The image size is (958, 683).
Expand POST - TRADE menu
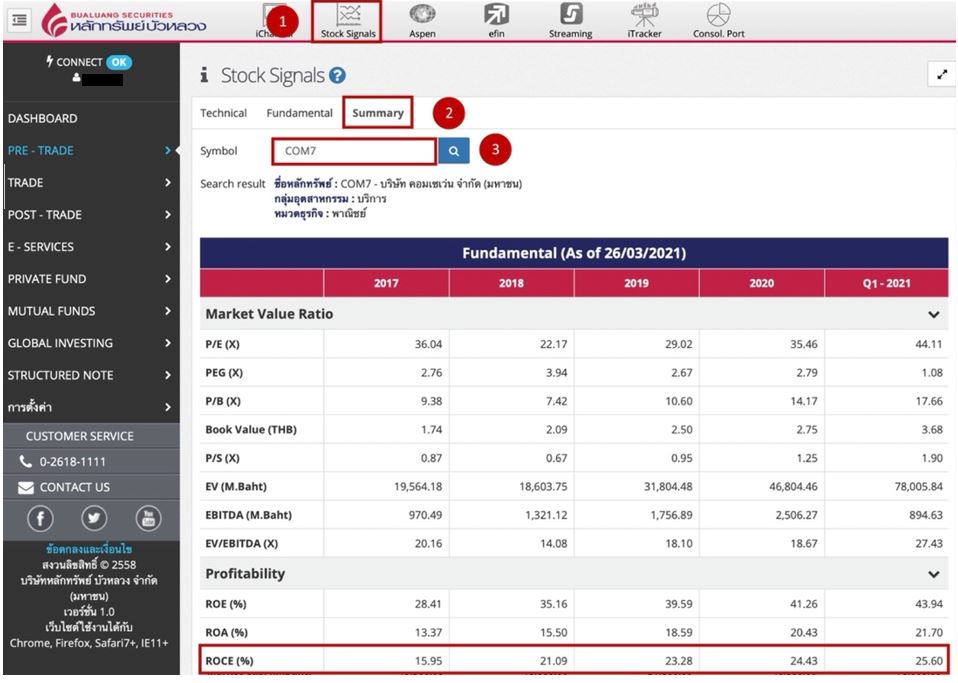click(92, 215)
